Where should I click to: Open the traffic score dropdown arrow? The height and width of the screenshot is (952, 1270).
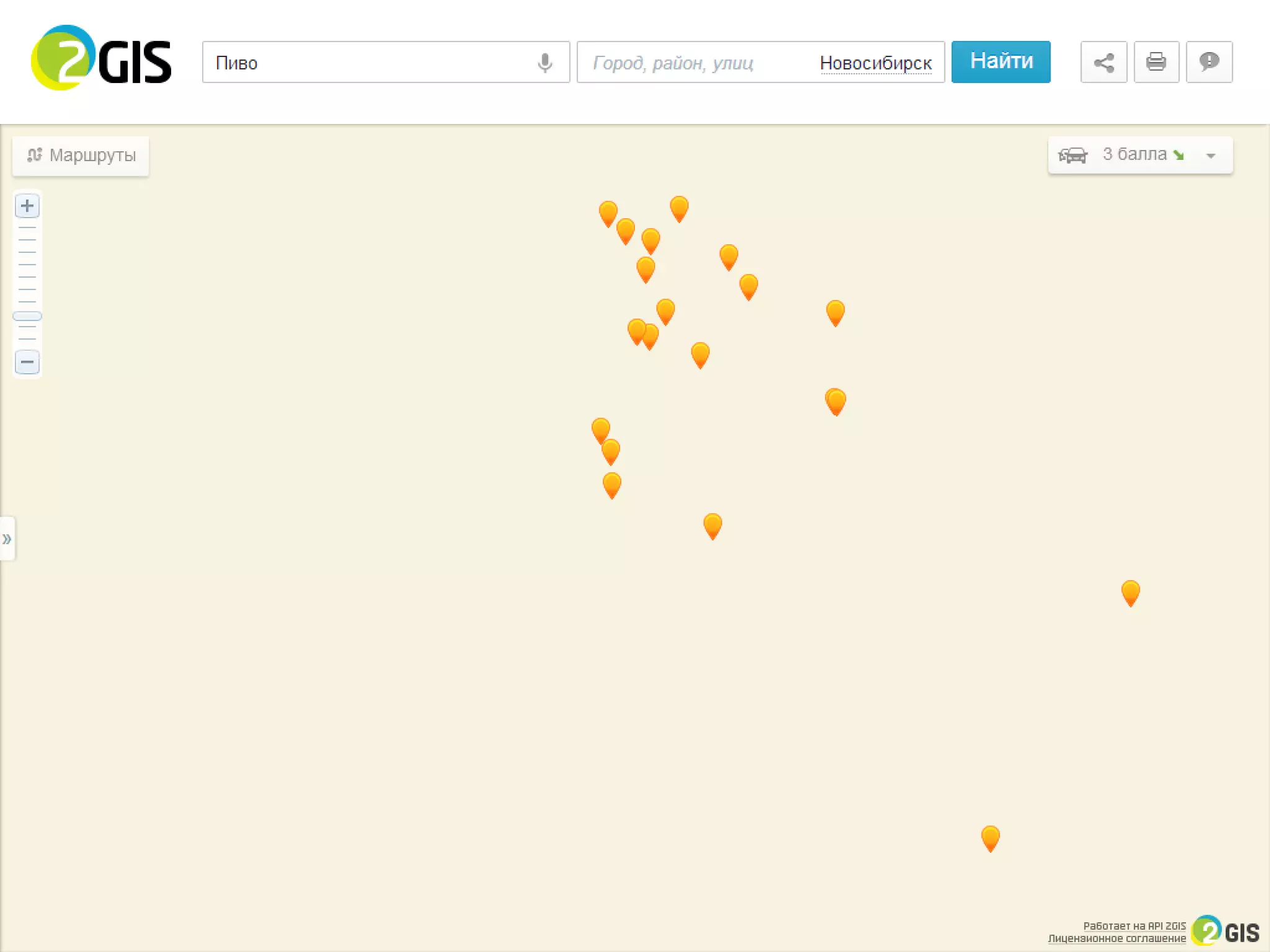(x=1210, y=156)
